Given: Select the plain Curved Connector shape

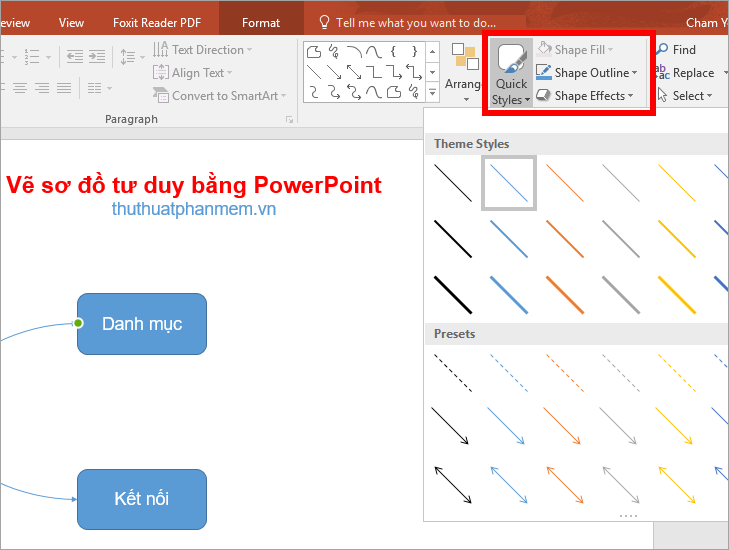Looking at the screenshot, I should (x=314, y=92).
